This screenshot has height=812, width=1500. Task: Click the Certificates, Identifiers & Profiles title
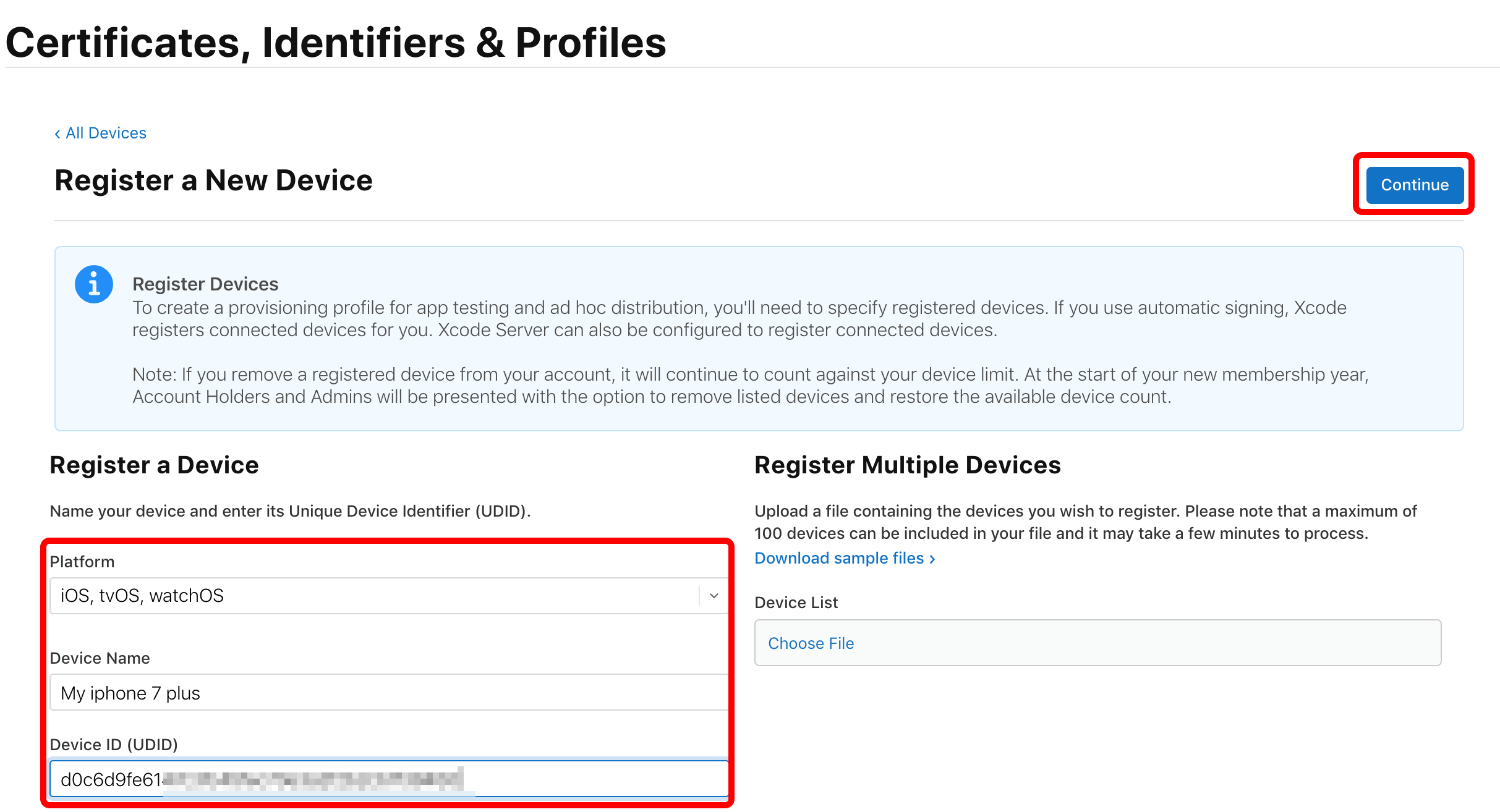pyautogui.click(x=336, y=43)
